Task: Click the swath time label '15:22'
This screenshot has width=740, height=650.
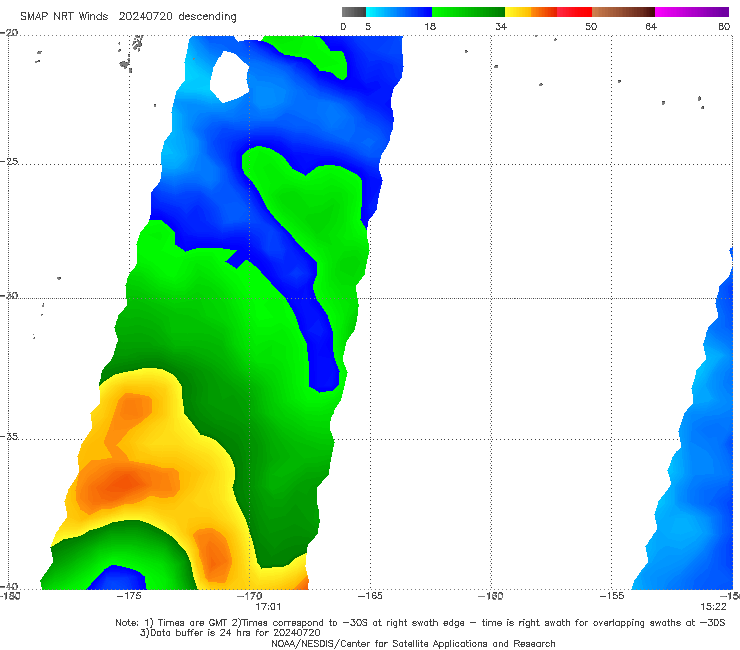Action: tap(713, 607)
